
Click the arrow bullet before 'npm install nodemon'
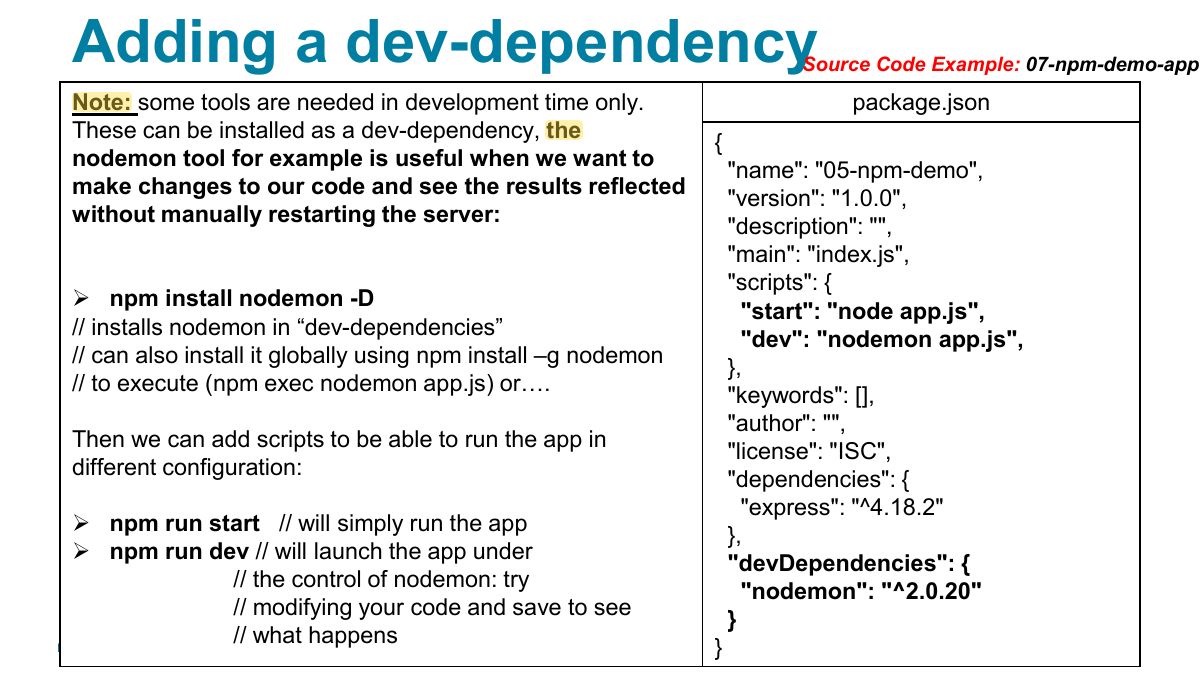pos(81,299)
